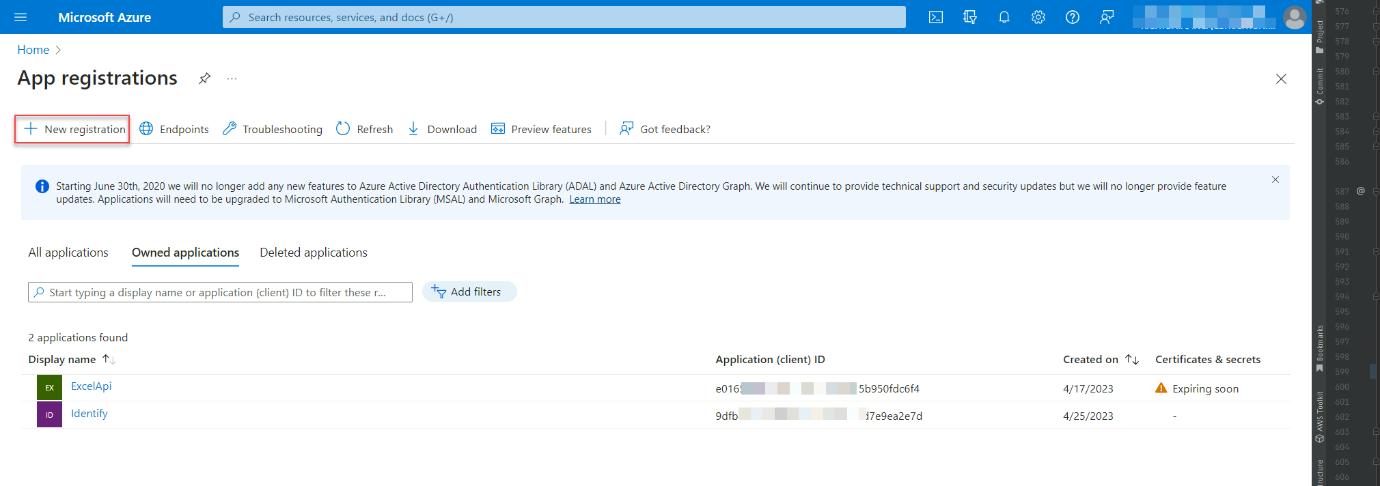Close the App registrations blade
Viewport: 1380px width, 486px height.
tap(1281, 79)
